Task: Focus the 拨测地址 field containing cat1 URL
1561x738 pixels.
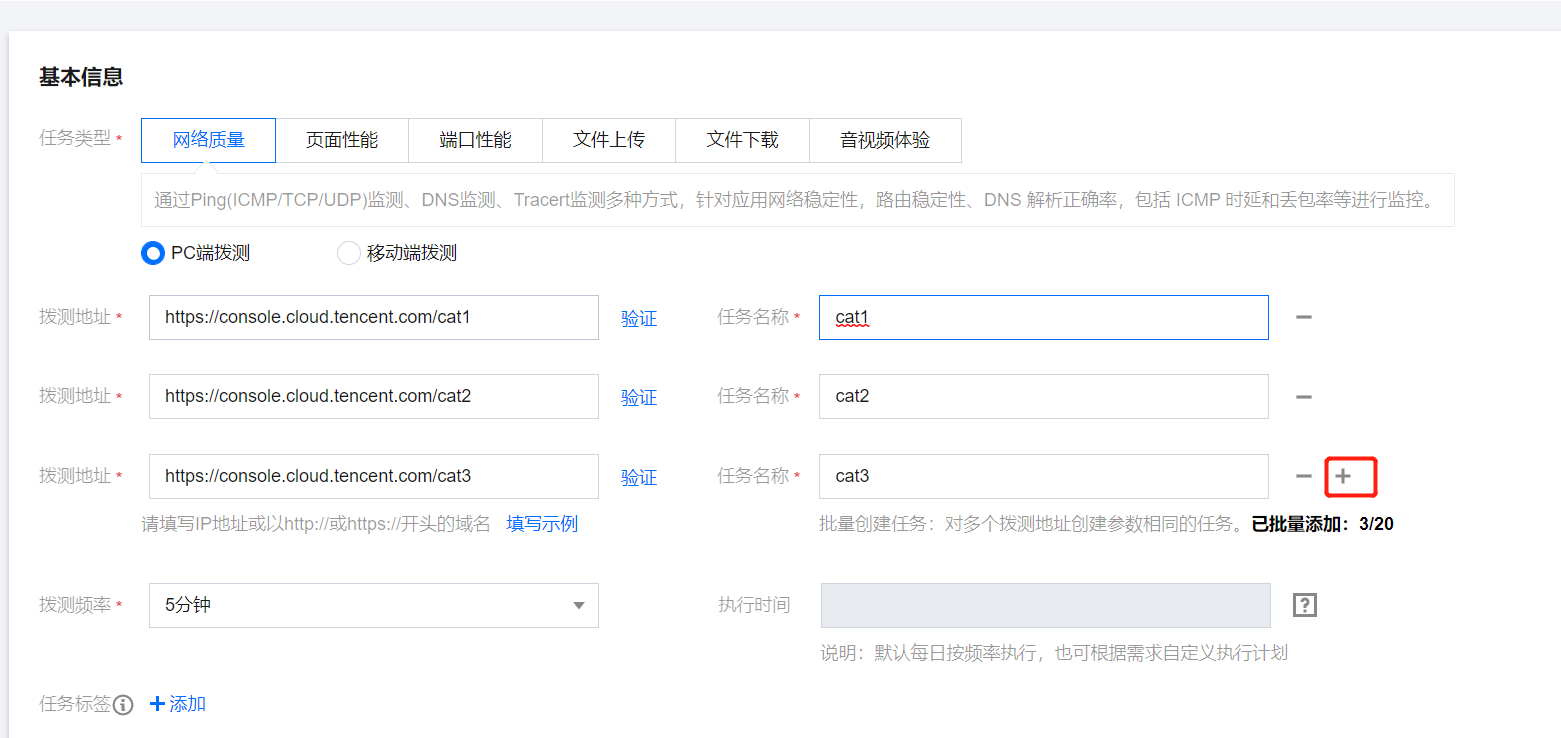Action: pos(374,317)
